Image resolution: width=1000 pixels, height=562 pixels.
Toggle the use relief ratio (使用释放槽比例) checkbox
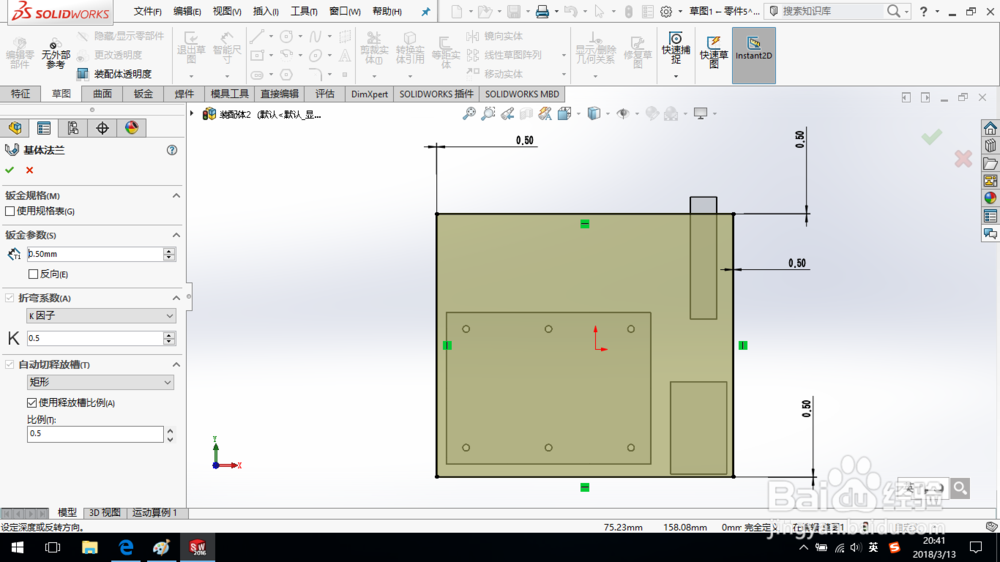coord(32,403)
